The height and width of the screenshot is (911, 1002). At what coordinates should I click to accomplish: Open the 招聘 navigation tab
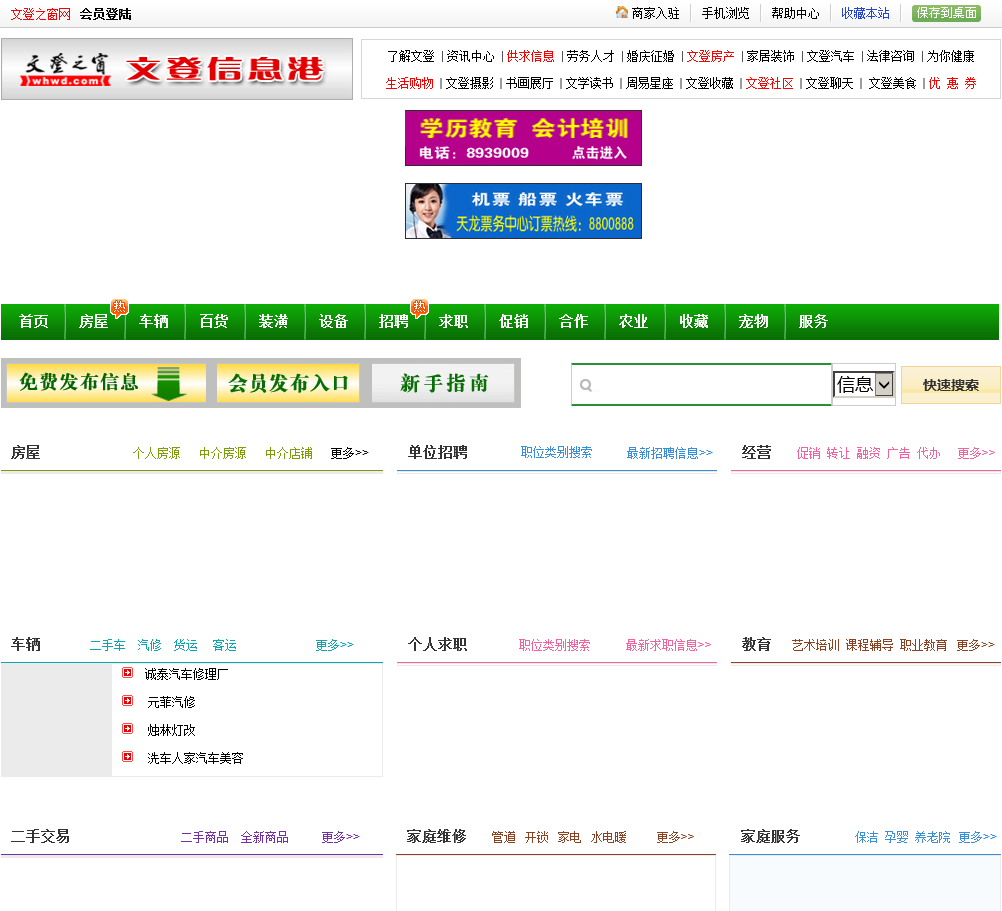(394, 321)
